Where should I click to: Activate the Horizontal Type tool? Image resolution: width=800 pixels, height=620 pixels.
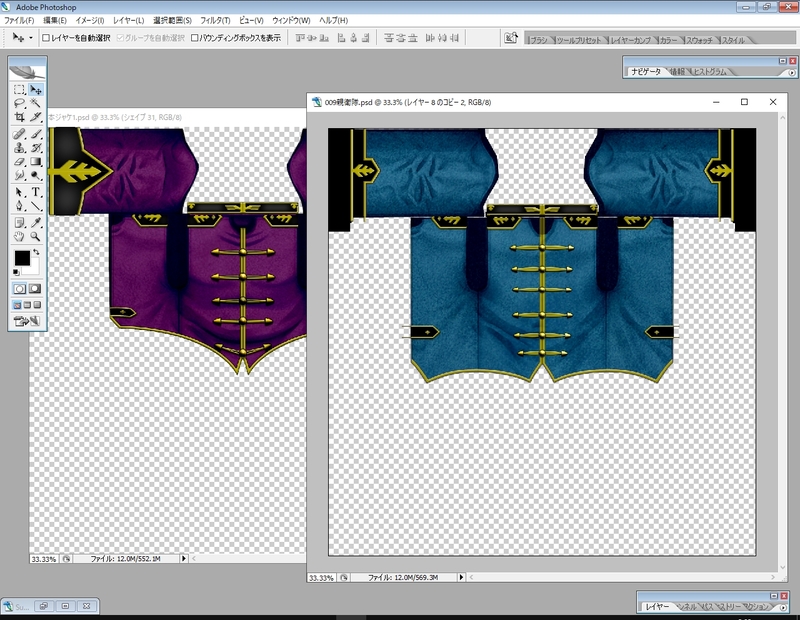36,191
